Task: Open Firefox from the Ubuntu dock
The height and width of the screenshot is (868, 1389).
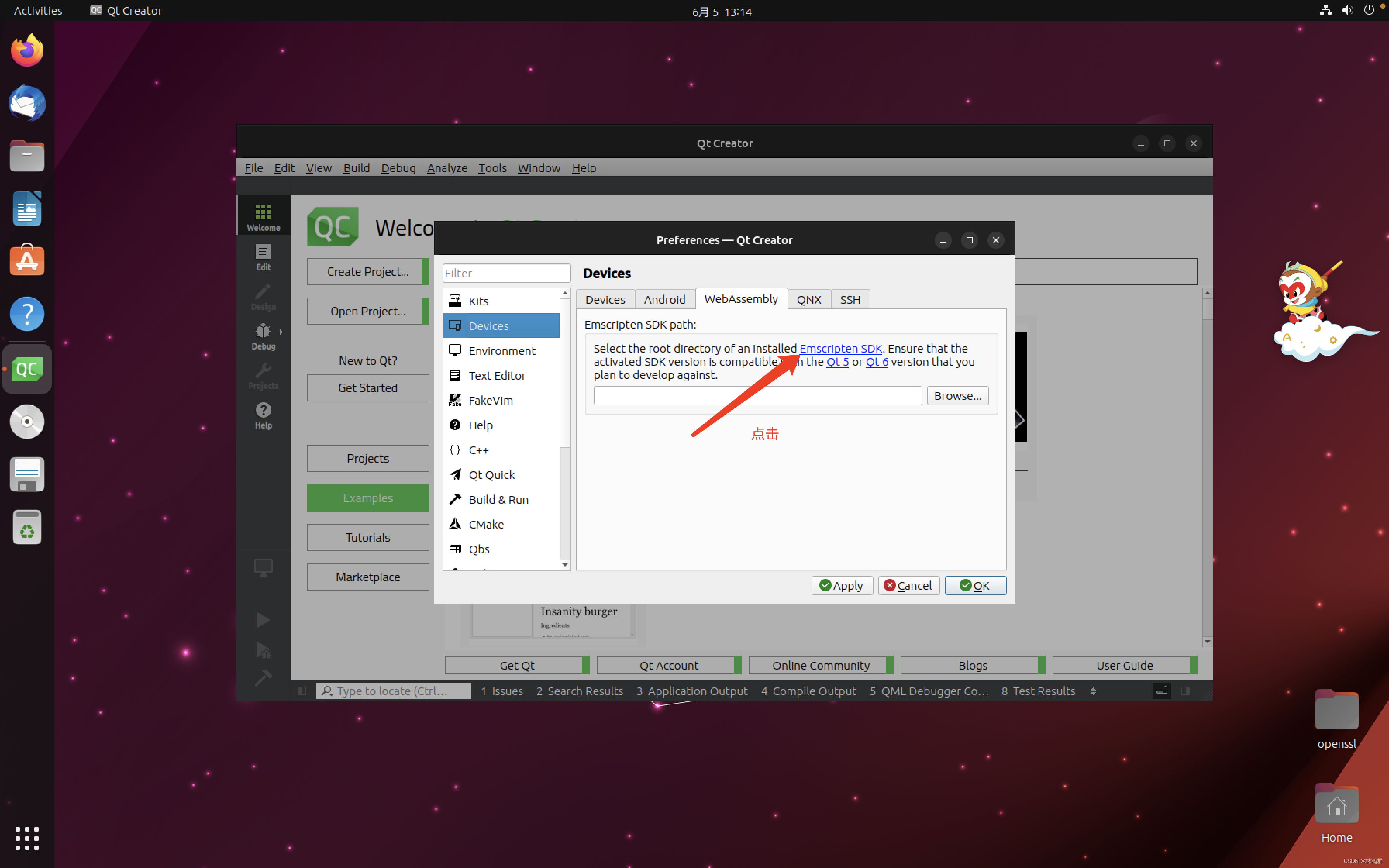Action: tap(27, 50)
